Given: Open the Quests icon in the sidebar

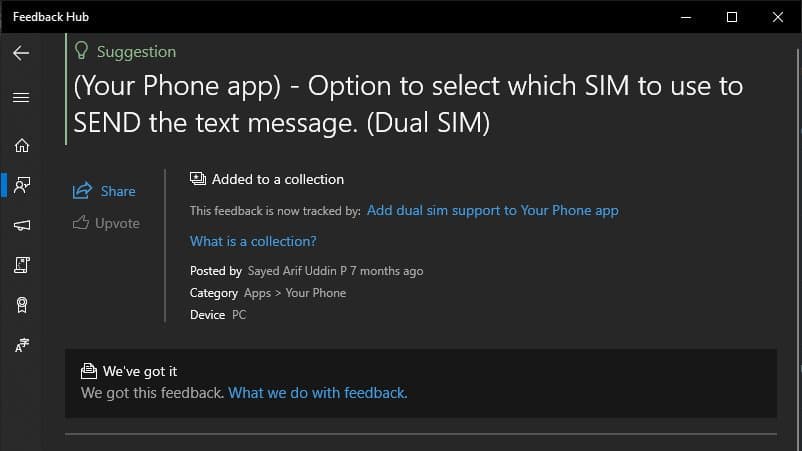Looking at the screenshot, I should 21,265.
